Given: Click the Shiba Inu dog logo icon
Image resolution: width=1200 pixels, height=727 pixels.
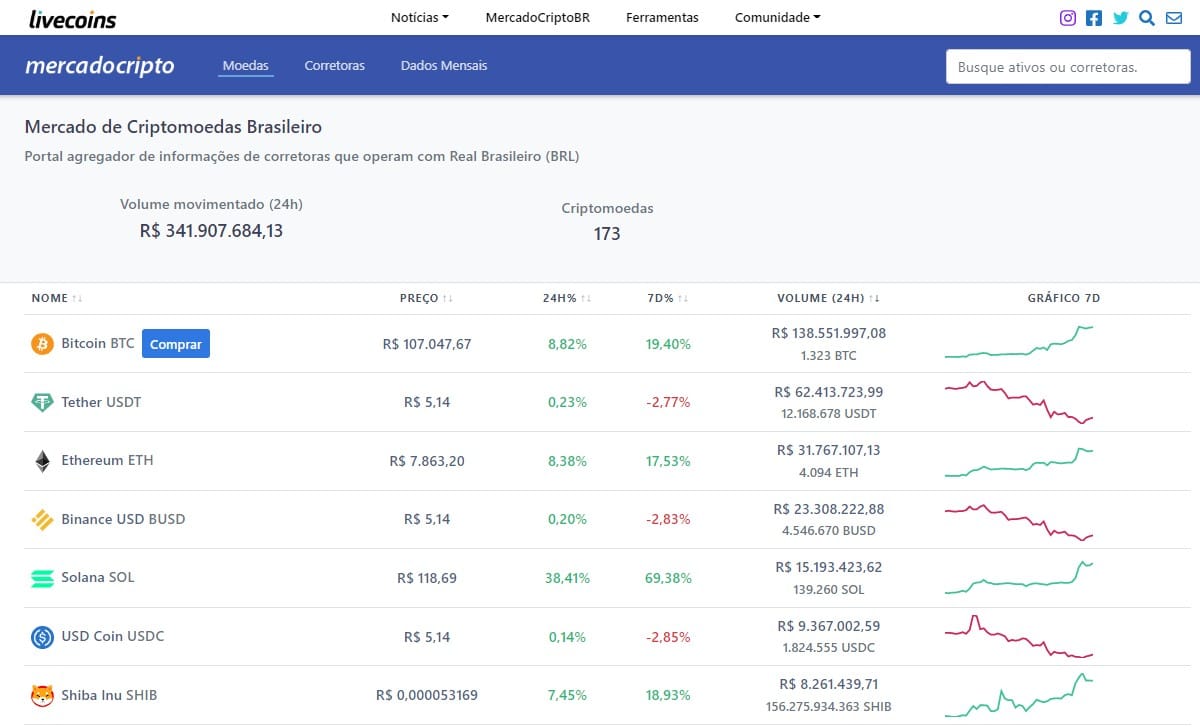Looking at the screenshot, I should tap(42, 695).
